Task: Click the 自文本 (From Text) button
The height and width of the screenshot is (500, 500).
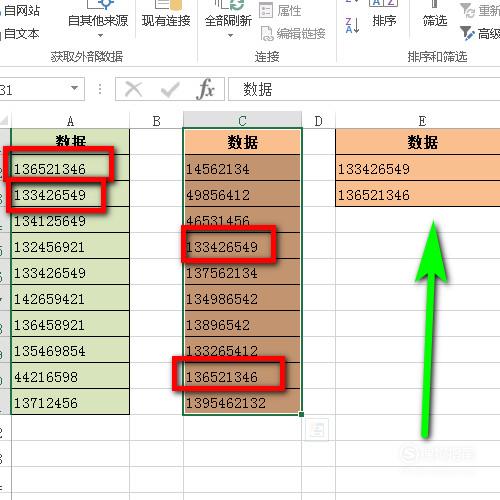Action: (x=20, y=34)
